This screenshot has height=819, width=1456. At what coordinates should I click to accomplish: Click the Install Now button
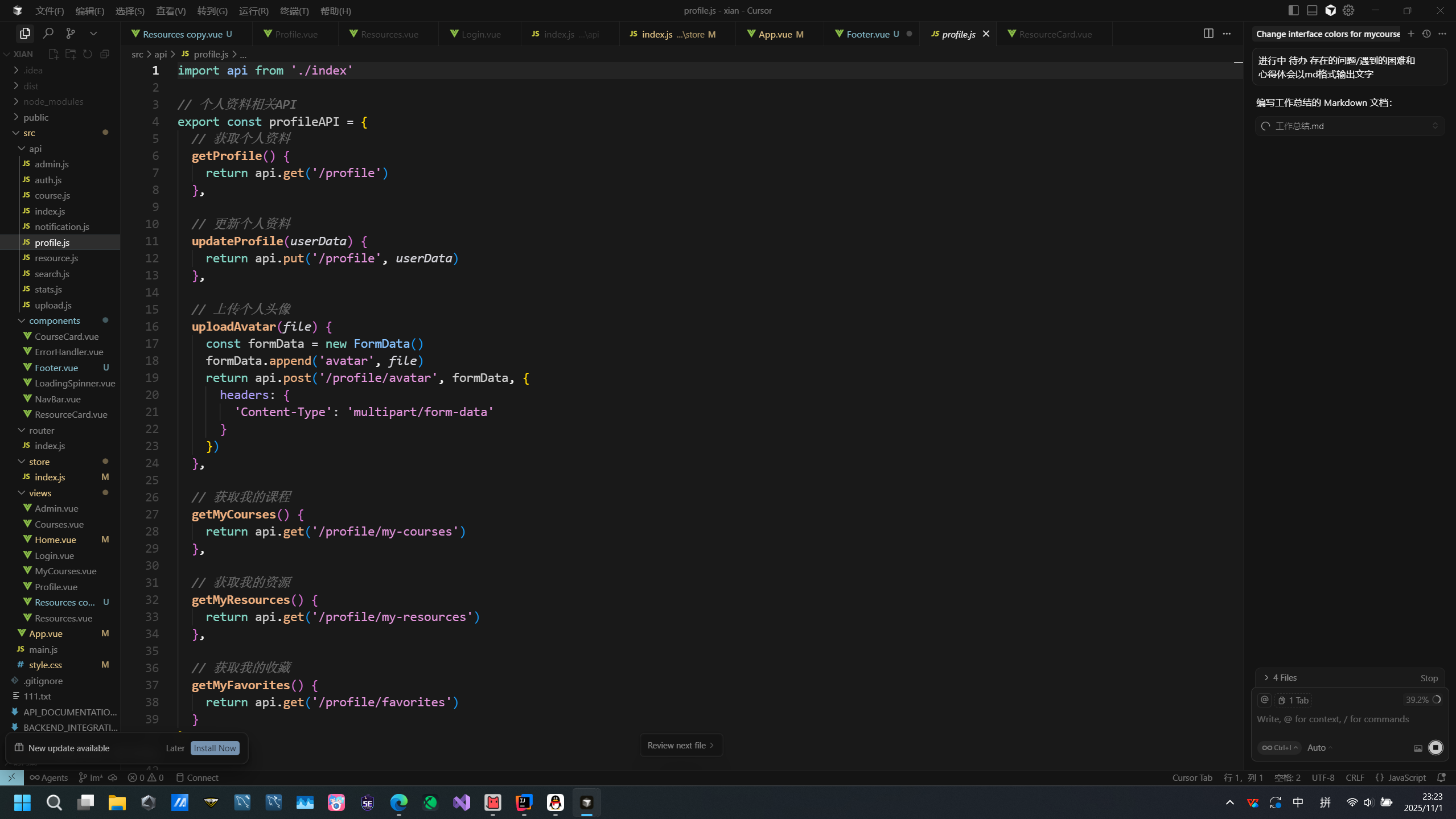pos(215,748)
